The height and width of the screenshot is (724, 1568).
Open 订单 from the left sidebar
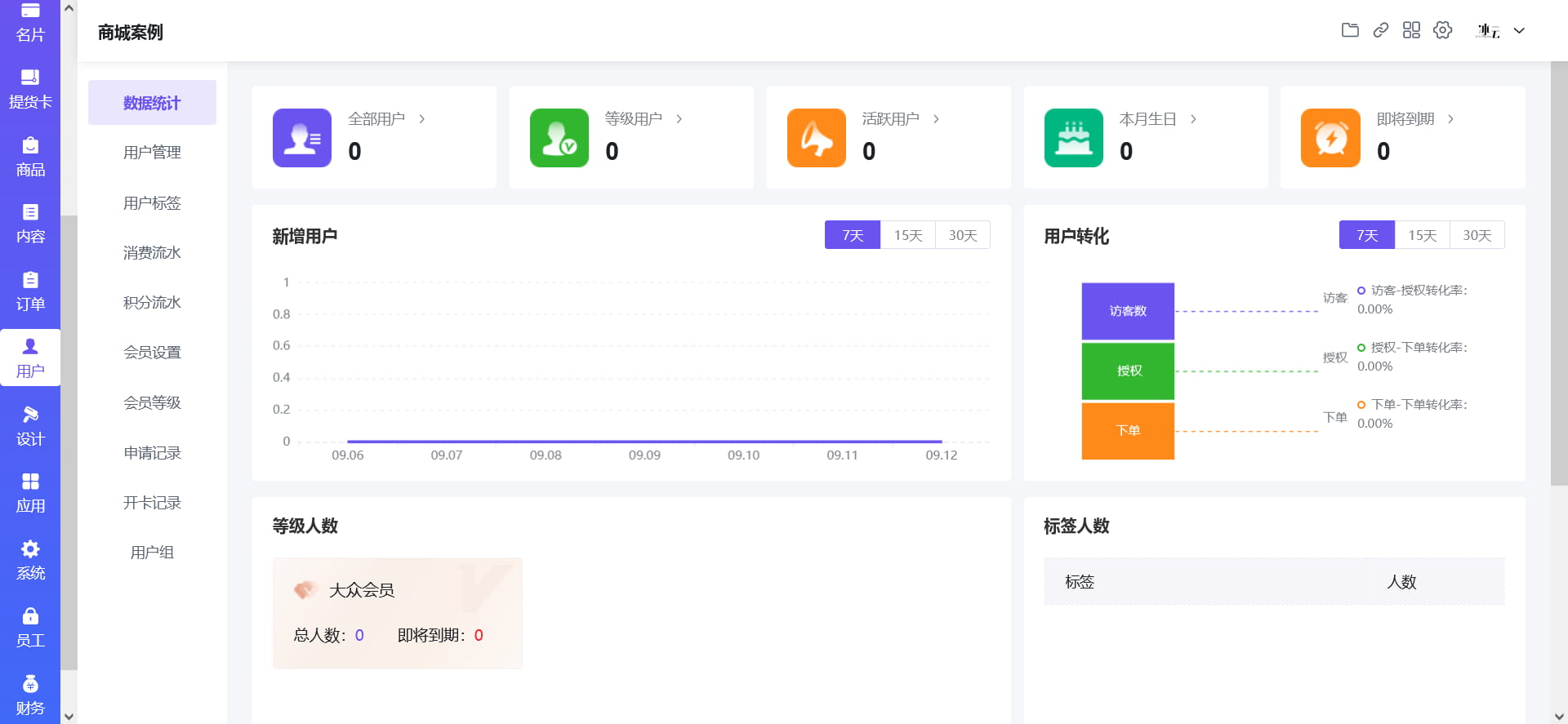tap(30, 292)
